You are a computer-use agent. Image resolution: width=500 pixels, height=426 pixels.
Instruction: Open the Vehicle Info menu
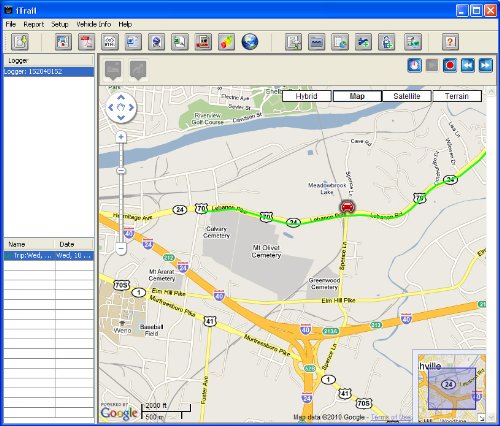pyautogui.click(x=94, y=24)
